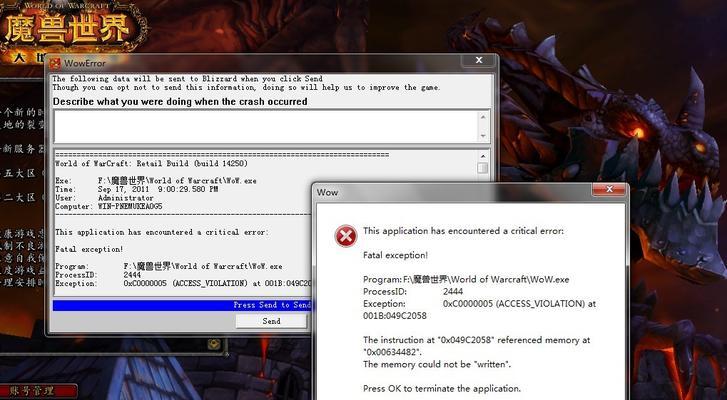Click address '001B:049C2058' in Wow dialog
The image size is (727, 400).
click(x=395, y=316)
